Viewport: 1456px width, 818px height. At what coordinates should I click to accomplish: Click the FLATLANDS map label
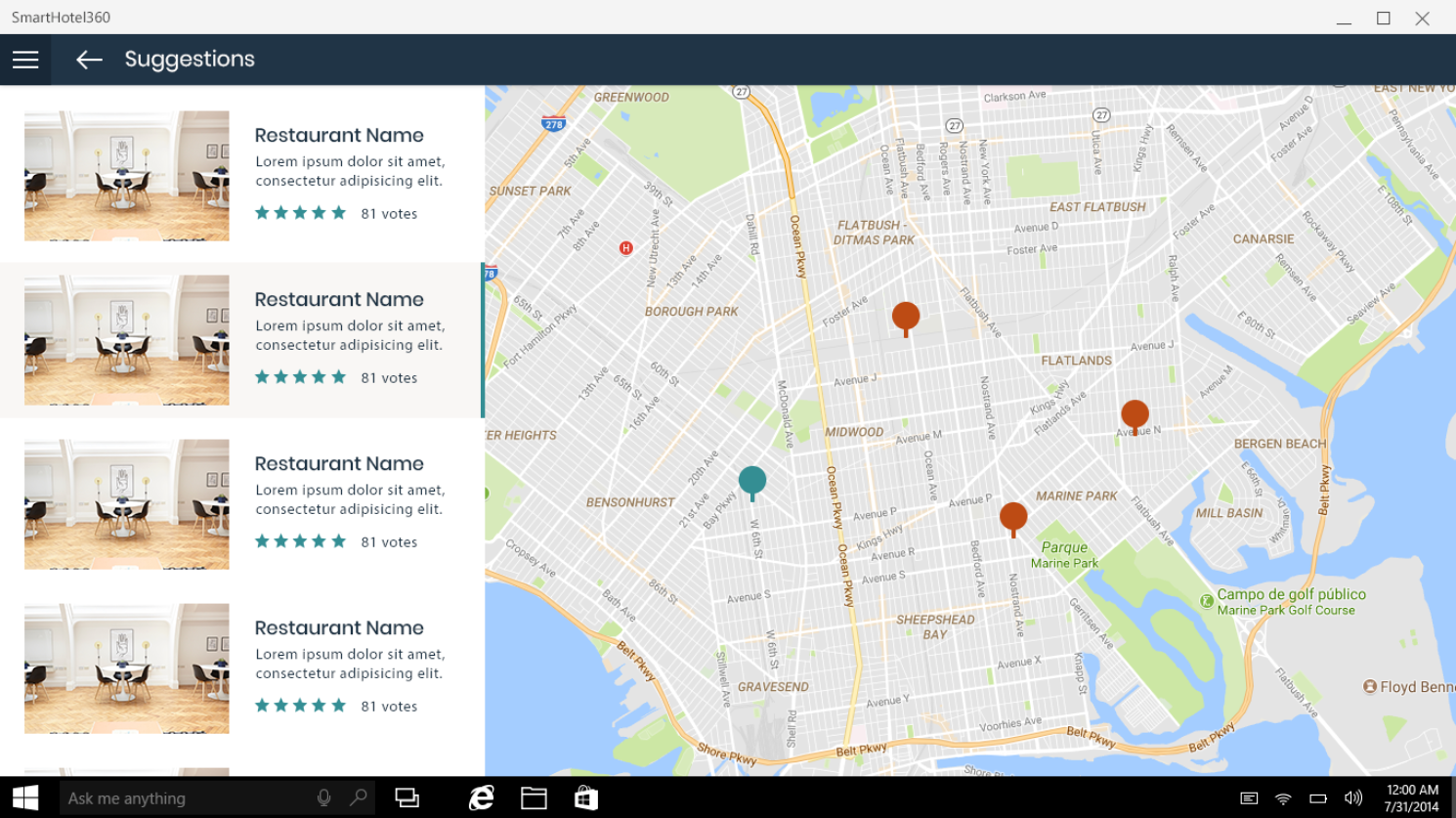(x=1076, y=361)
